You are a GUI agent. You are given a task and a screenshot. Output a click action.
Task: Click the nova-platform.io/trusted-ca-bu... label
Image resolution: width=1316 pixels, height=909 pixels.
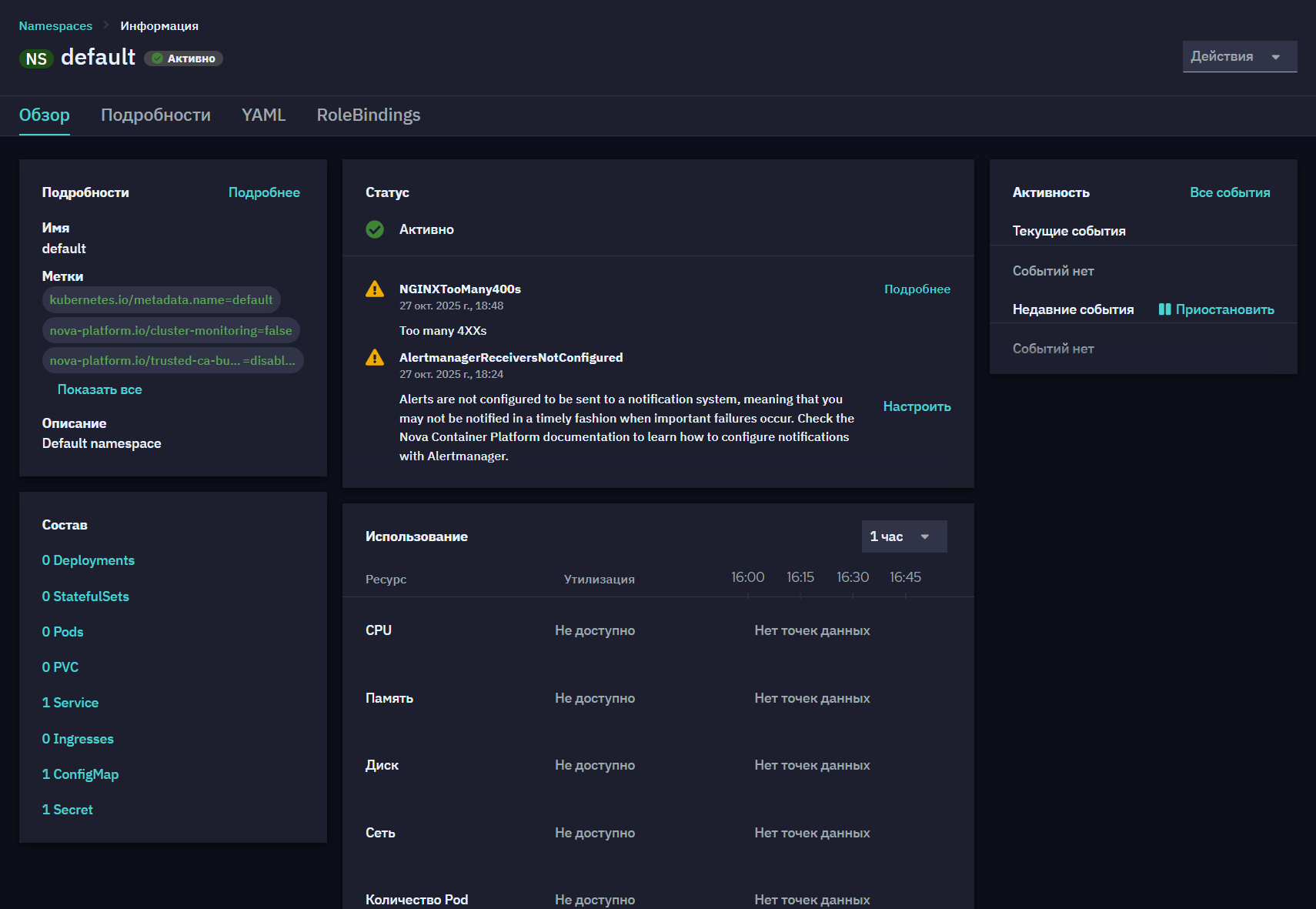point(172,360)
